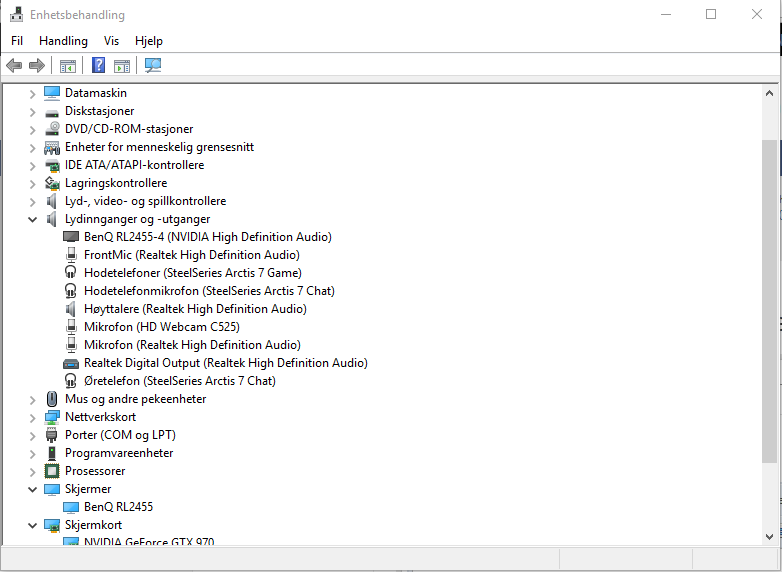This screenshot has width=782, height=572.
Task: Expand the Prosessorer node
Action: (32, 472)
